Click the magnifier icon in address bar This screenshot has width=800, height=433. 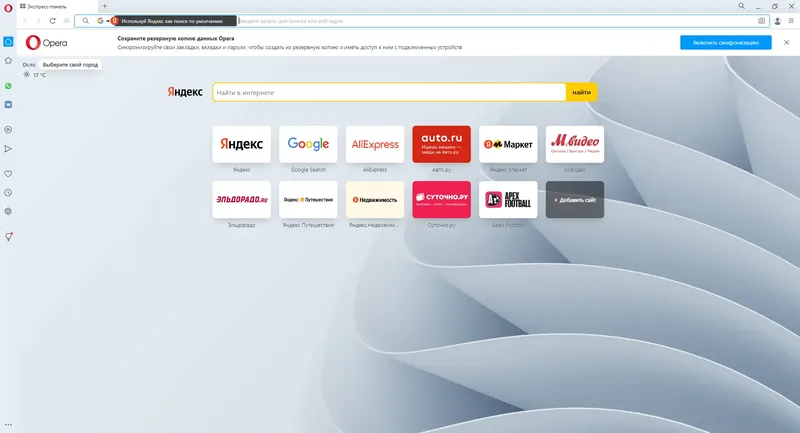pos(86,21)
